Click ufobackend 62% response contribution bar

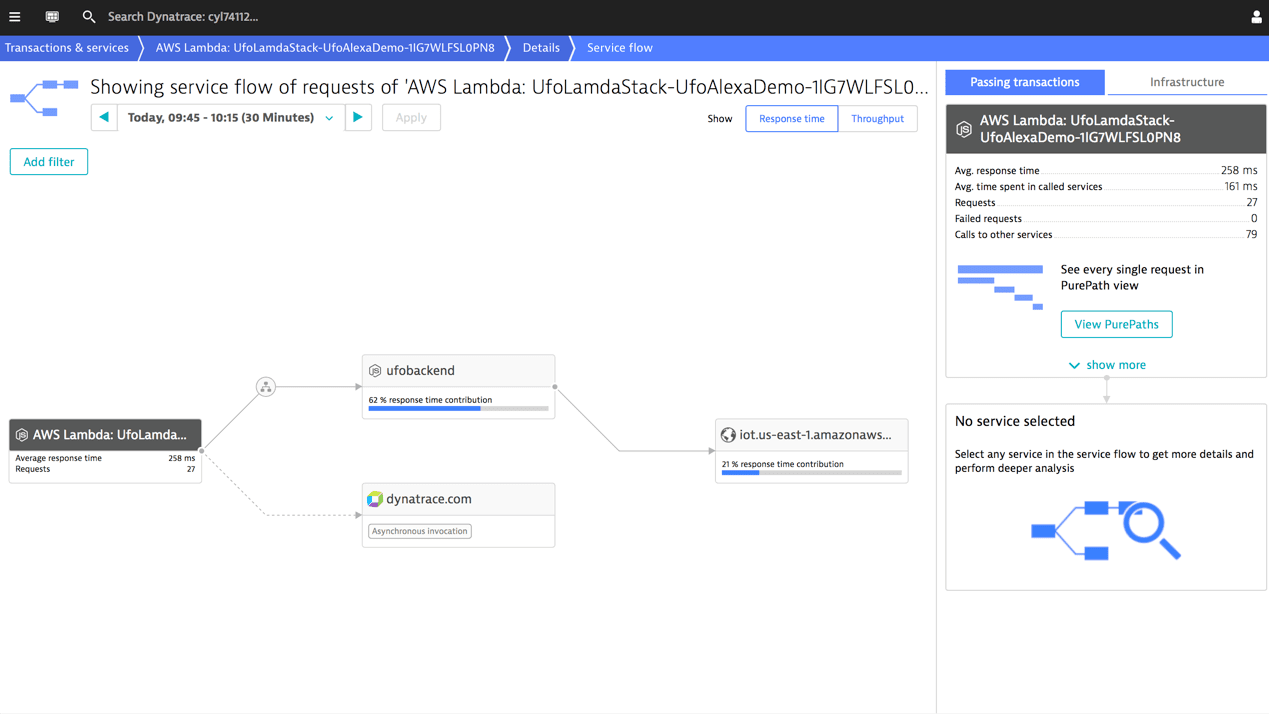point(458,409)
